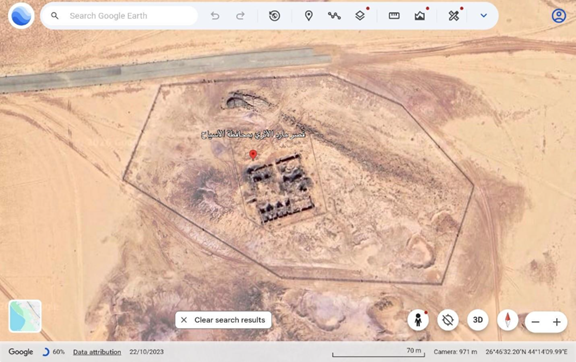Undo the last action

215,16
